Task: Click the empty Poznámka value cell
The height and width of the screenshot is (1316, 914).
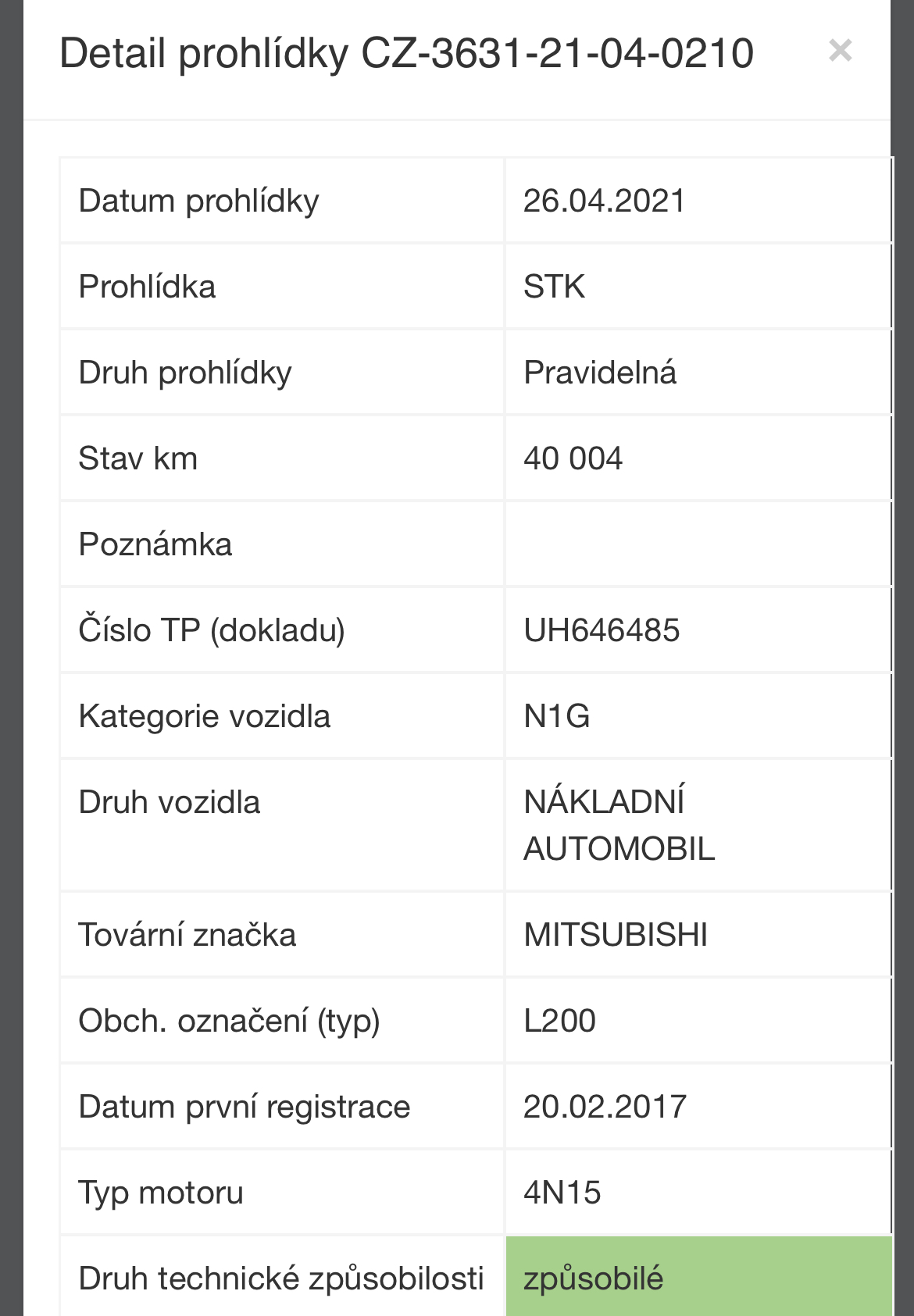Action: coord(698,544)
